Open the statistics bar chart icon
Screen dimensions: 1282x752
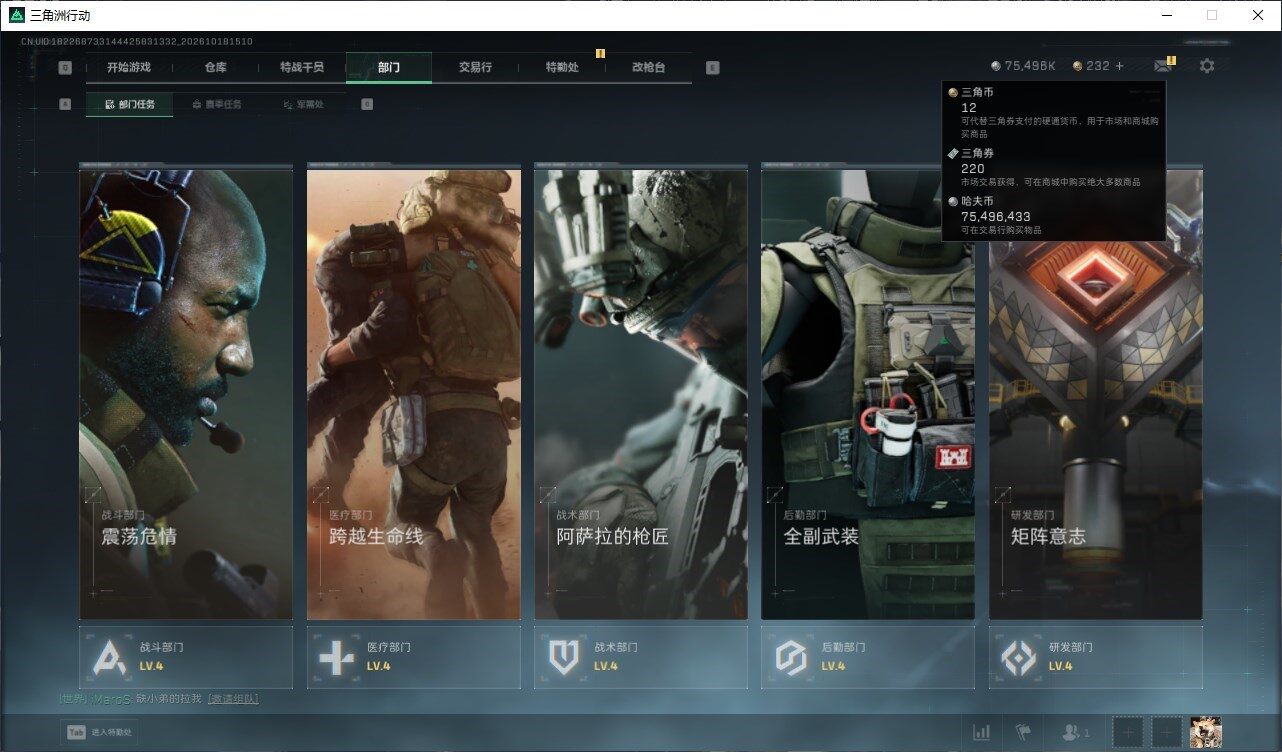982,733
